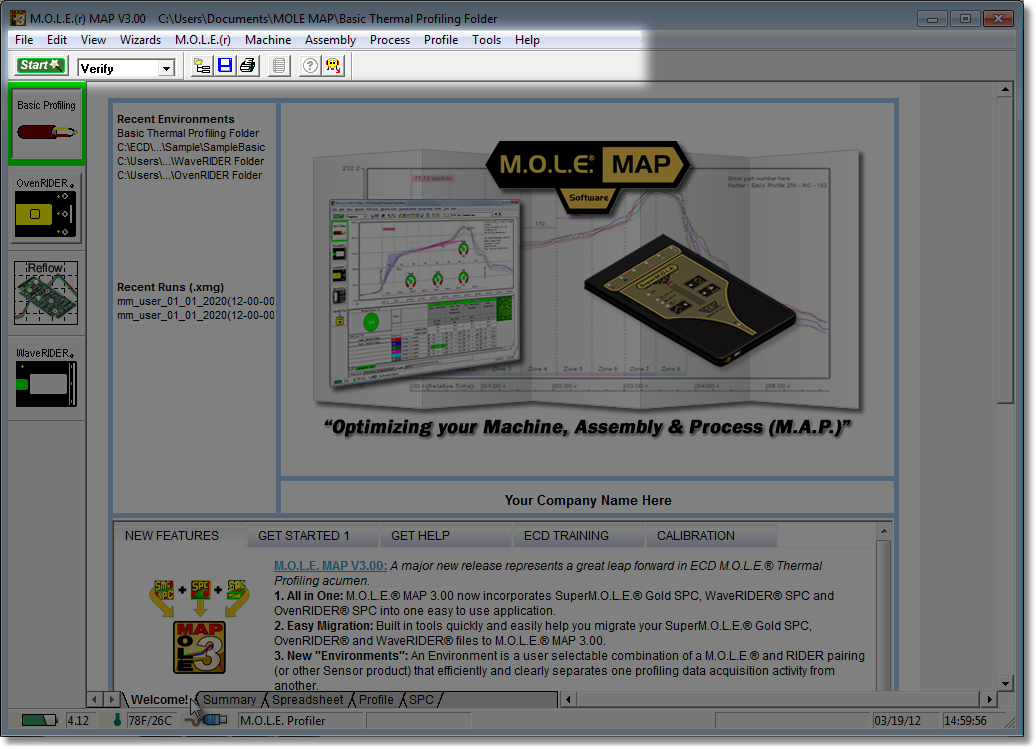Click the thermometer temperature status icon

117,720
